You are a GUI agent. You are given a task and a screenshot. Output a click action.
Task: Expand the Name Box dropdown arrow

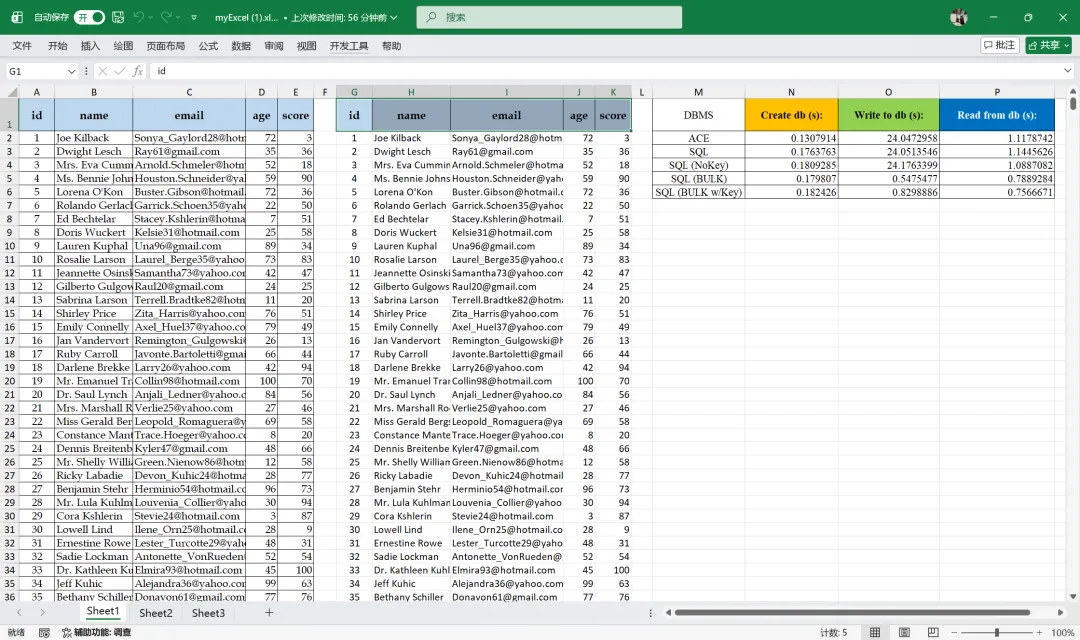coord(72,71)
